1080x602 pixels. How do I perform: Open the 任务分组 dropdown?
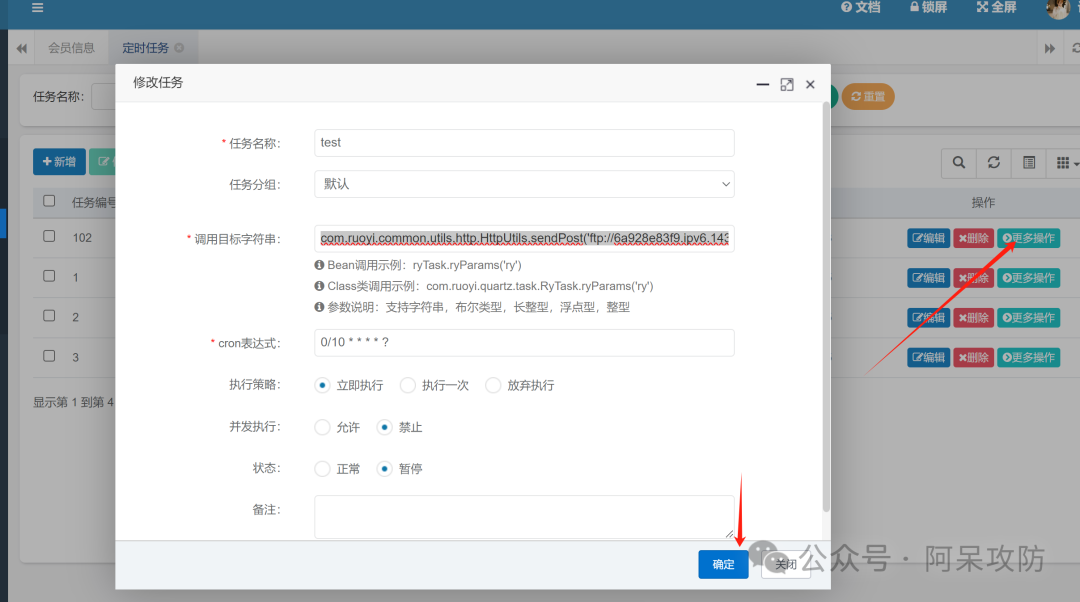524,184
